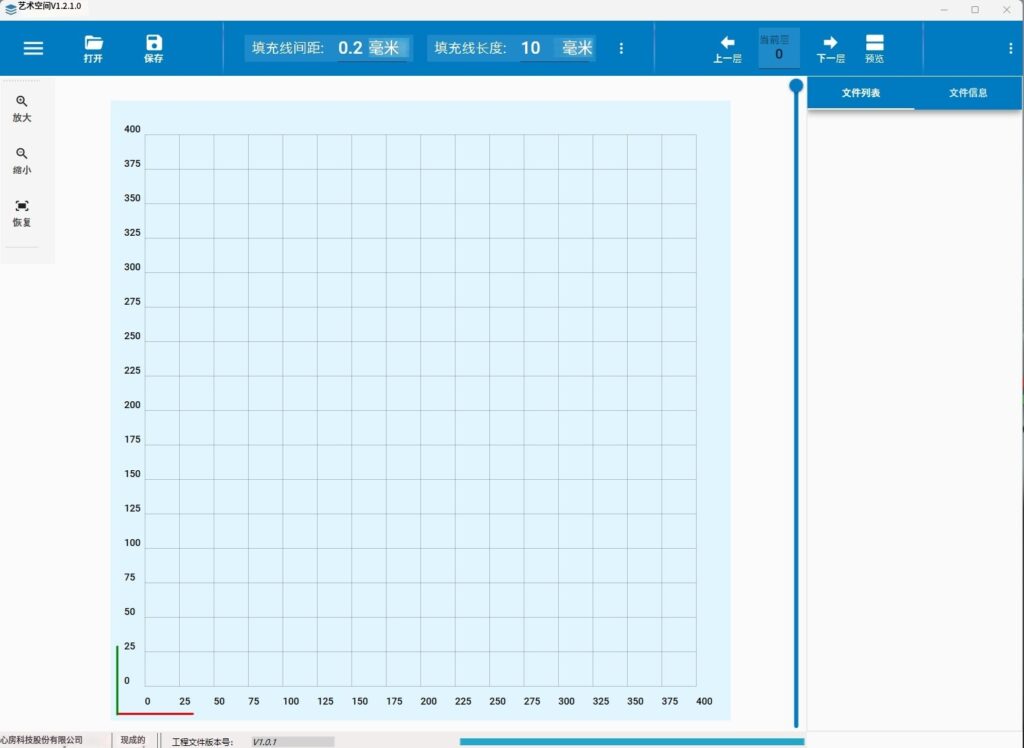1024x748 pixels.
Task: Open the hamburger menu
Action: (x=33, y=48)
